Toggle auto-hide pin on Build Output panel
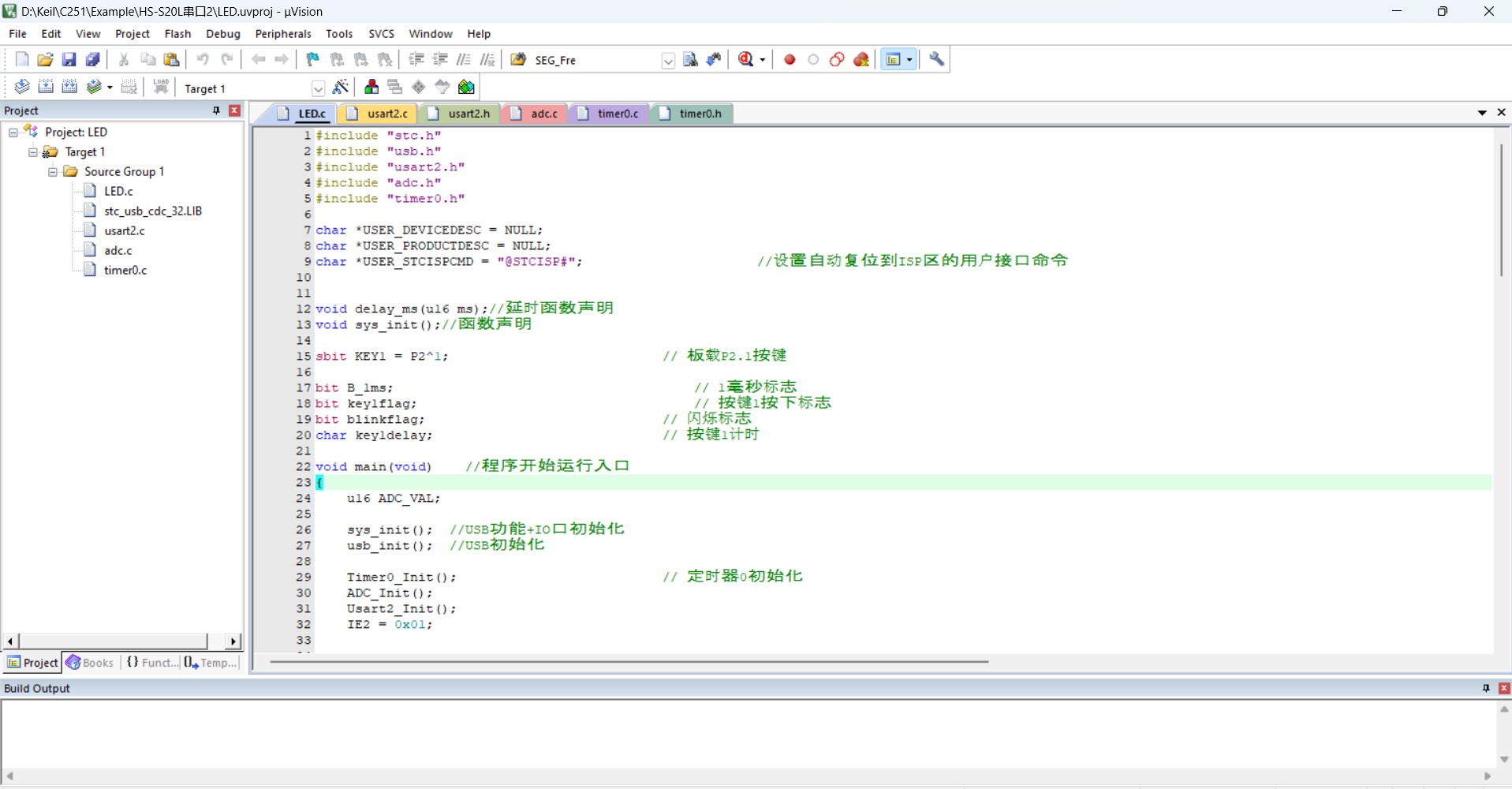 (1486, 688)
